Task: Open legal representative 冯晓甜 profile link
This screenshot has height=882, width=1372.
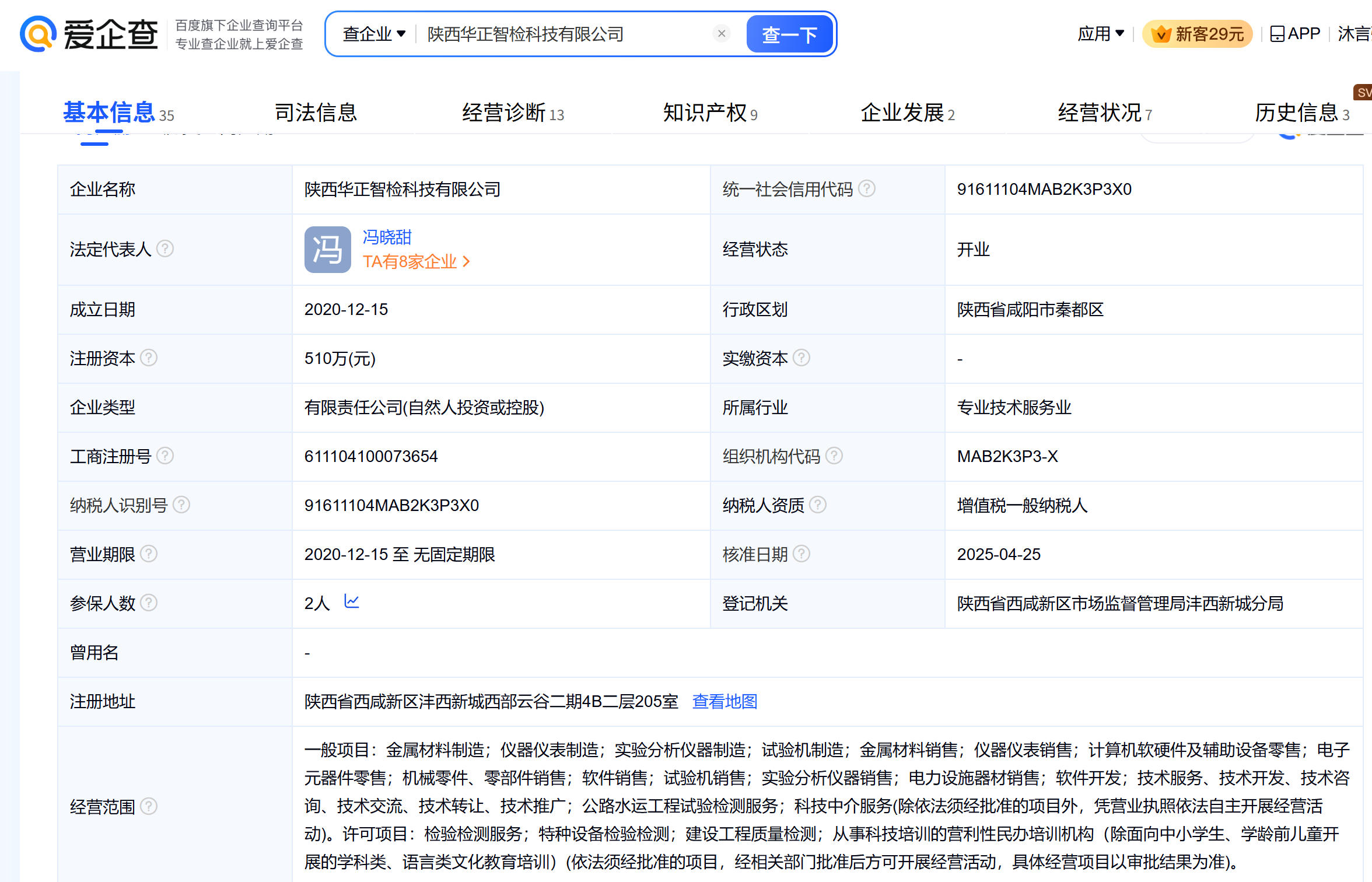Action: pos(387,237)
